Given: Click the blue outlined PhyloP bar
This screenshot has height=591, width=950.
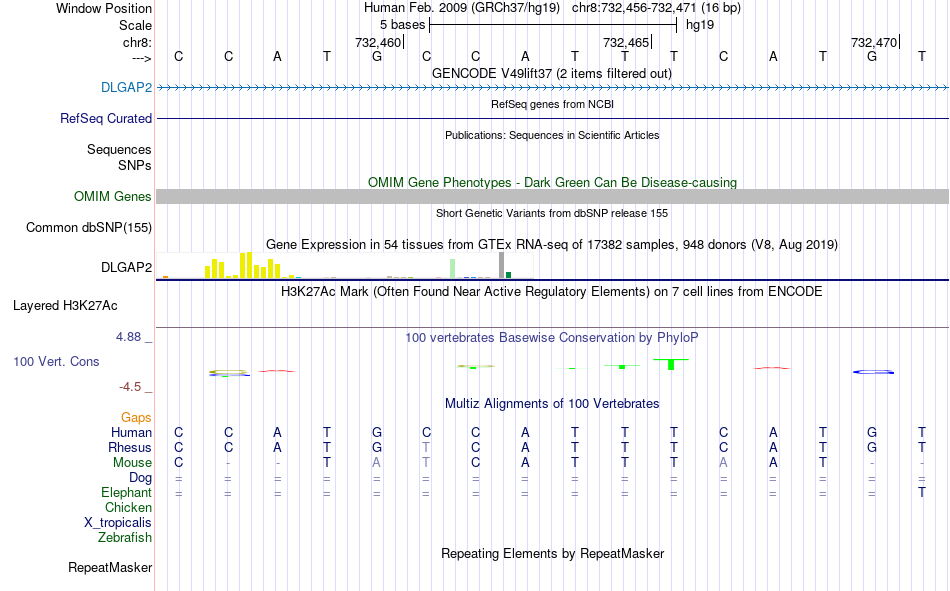Looking at the screenshot, I should click(873, 372).
